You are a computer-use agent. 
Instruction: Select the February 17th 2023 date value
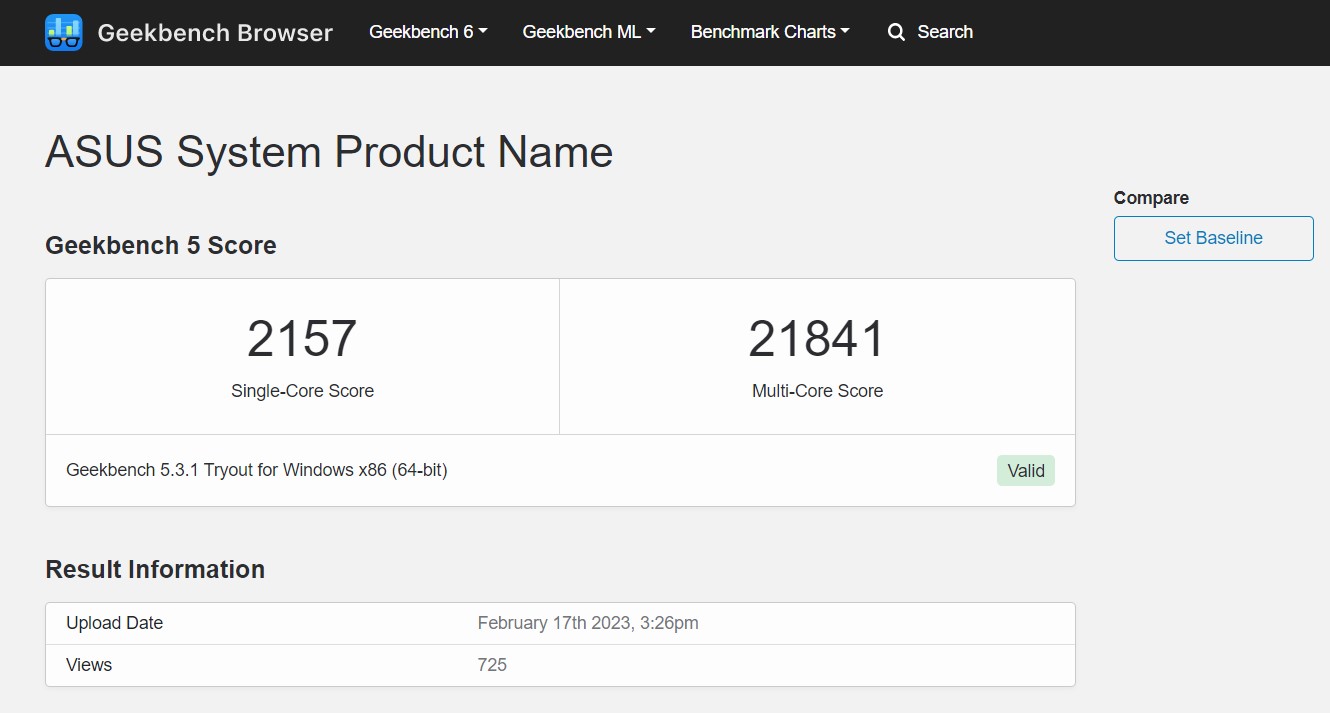point(588,623)
